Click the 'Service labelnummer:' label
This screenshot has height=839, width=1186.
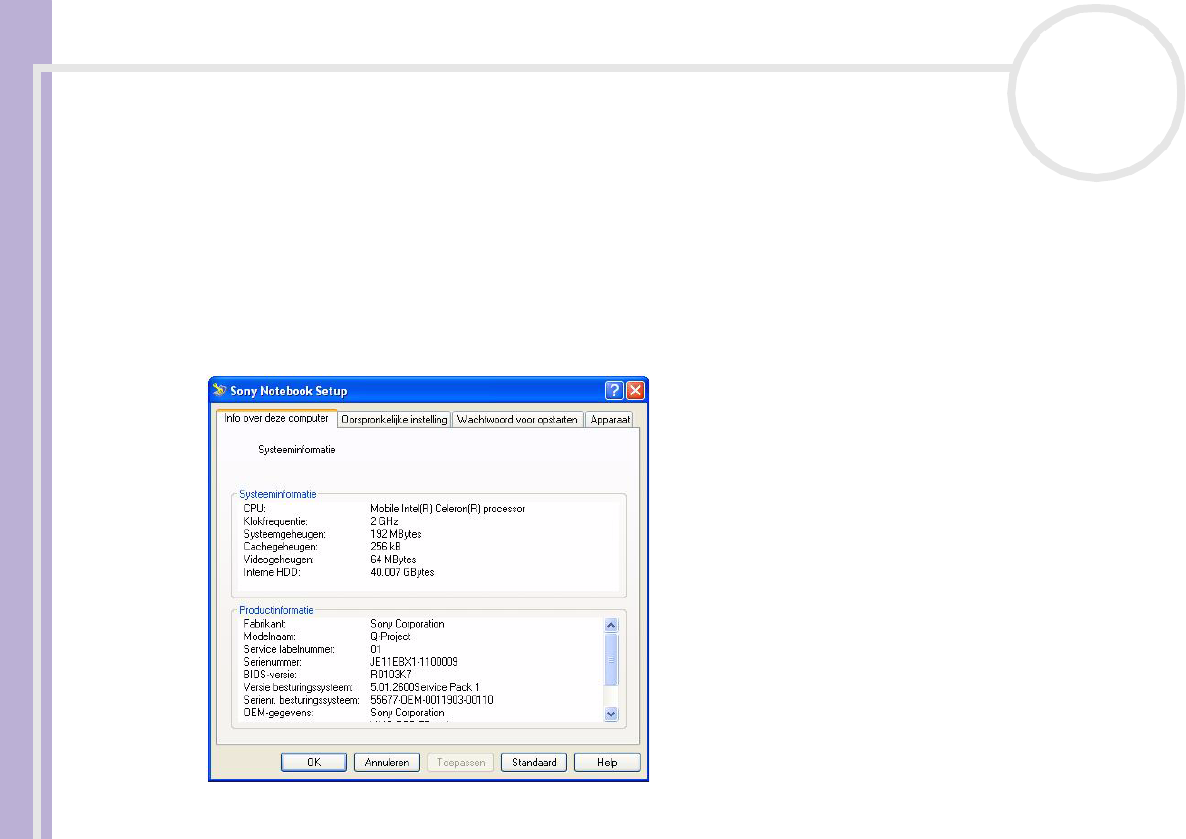[x=289, y=650]
